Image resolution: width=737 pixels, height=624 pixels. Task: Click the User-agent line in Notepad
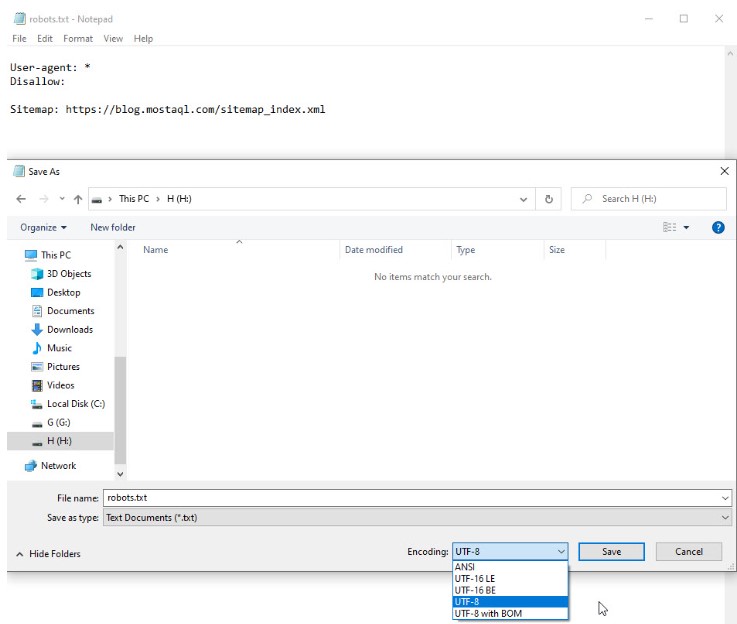50,68
